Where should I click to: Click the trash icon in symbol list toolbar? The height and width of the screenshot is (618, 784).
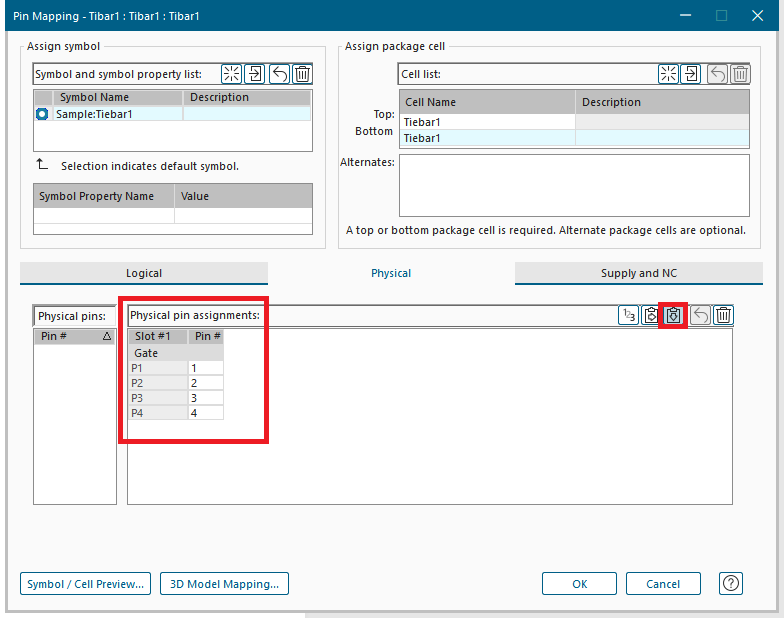point(302,74)
